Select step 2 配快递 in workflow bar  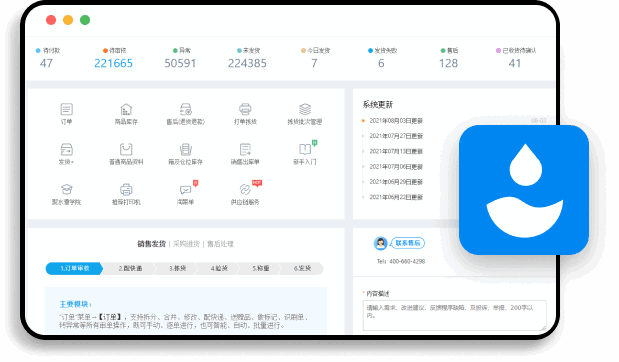(x=130, y=268)
